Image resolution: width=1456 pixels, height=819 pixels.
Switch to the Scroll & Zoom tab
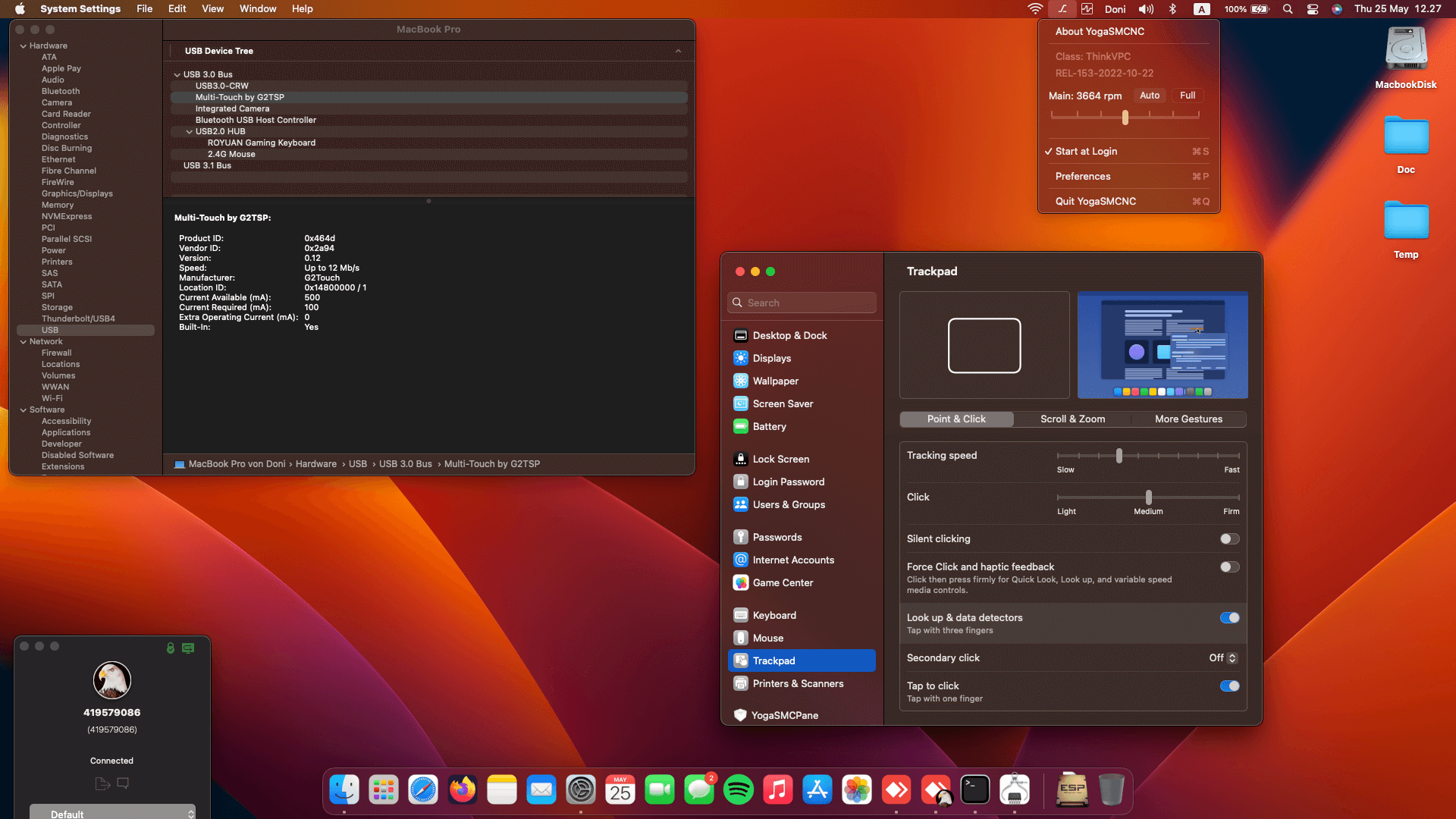click(x=1072, y=419)
